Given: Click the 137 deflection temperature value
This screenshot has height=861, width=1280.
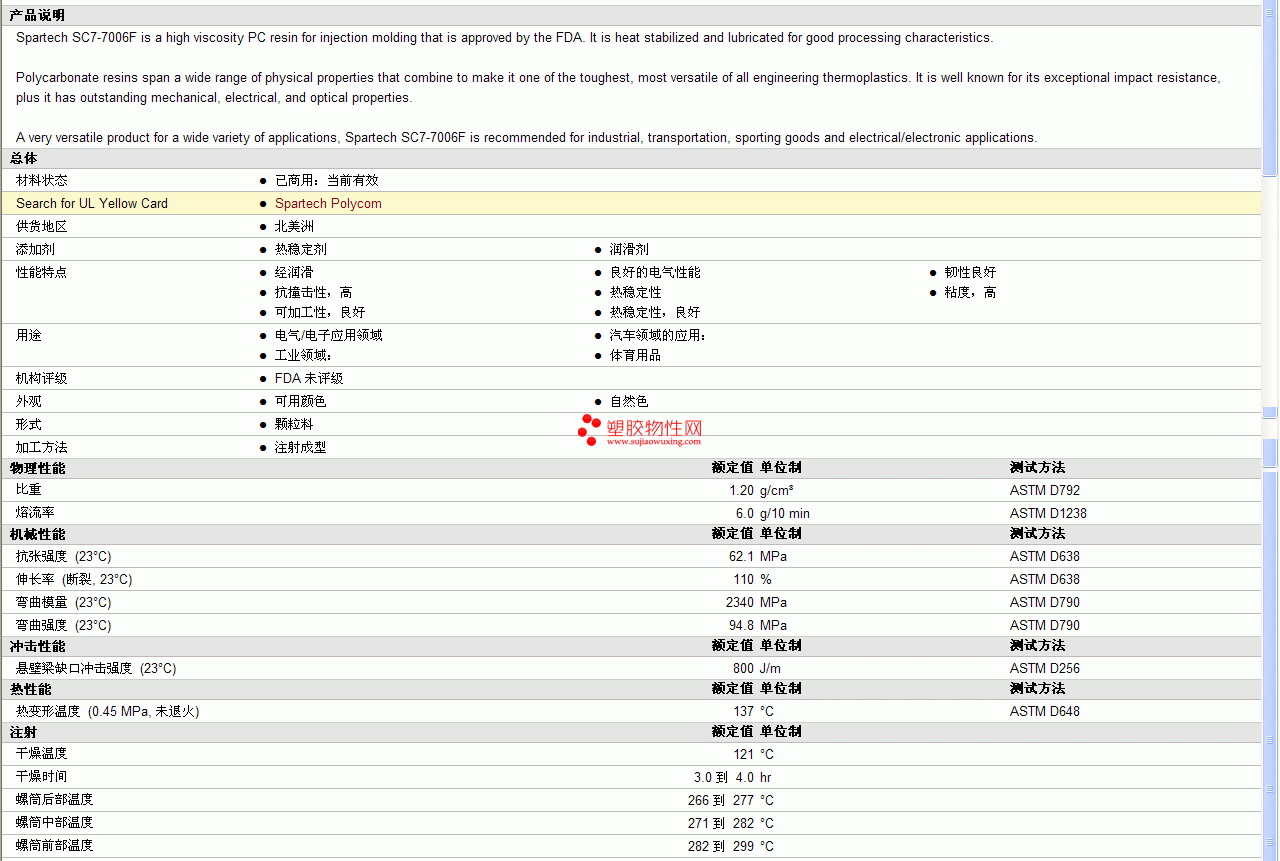Looking at the screenshot, I should point(744,711).
